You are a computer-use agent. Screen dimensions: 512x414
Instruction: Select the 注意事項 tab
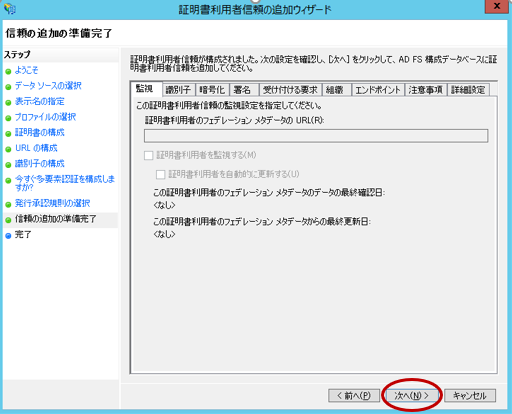425,90
